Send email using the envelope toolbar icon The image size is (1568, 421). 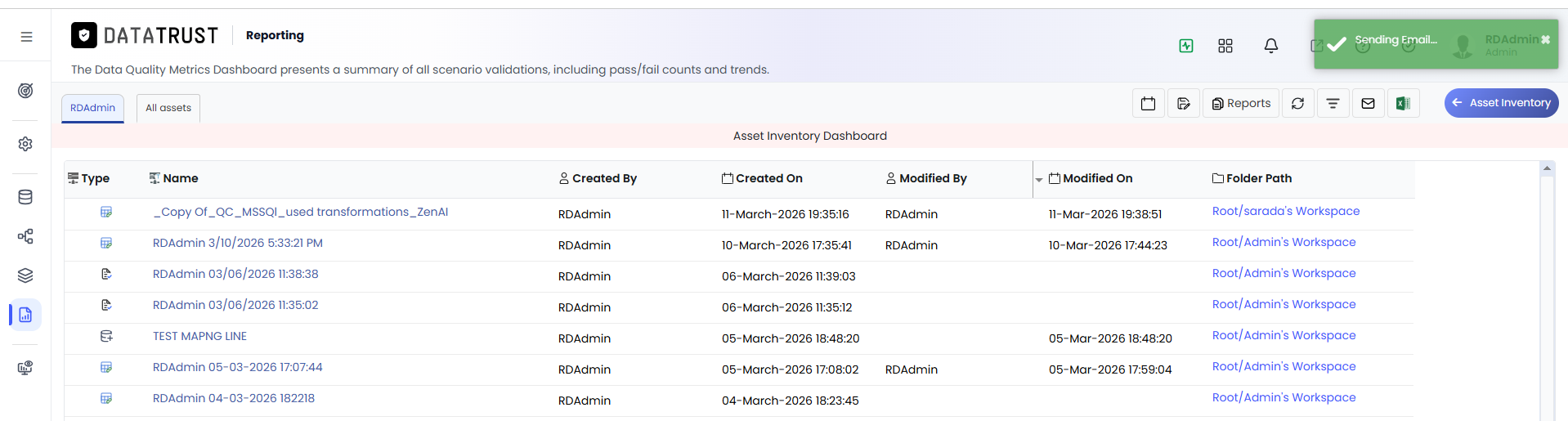coord(1368,103)
